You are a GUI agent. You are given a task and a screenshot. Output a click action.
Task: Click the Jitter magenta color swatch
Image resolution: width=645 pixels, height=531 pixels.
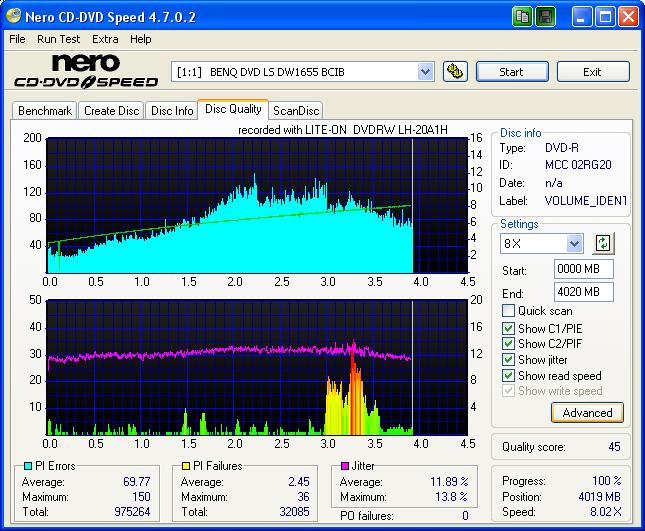coord(345,466)
